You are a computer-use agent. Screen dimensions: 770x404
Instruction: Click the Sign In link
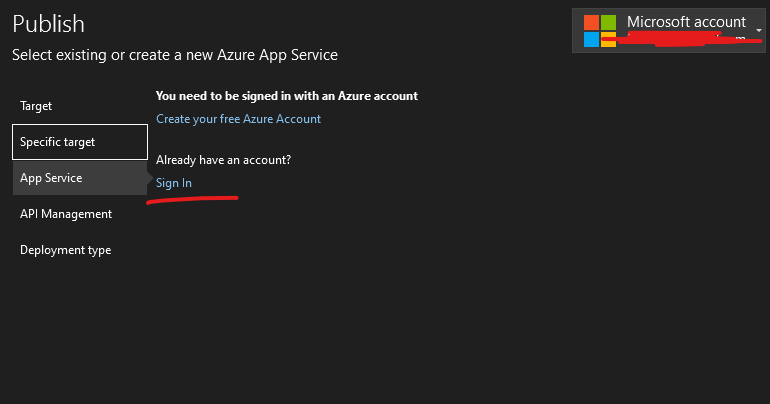click(174, 183)
